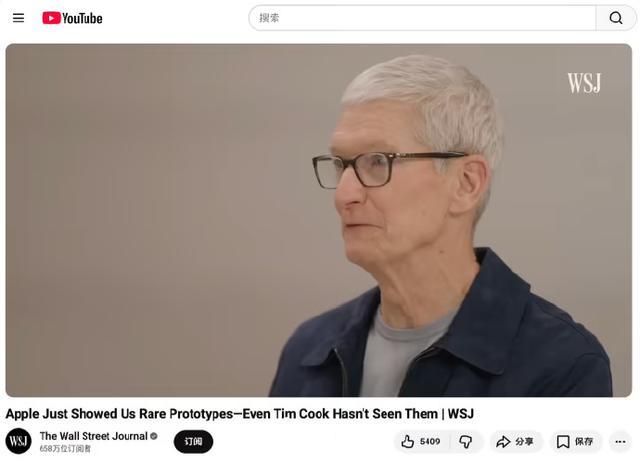The image size is (640, 462).
Task: Click the 5409 like count
Action: (430, 441)
